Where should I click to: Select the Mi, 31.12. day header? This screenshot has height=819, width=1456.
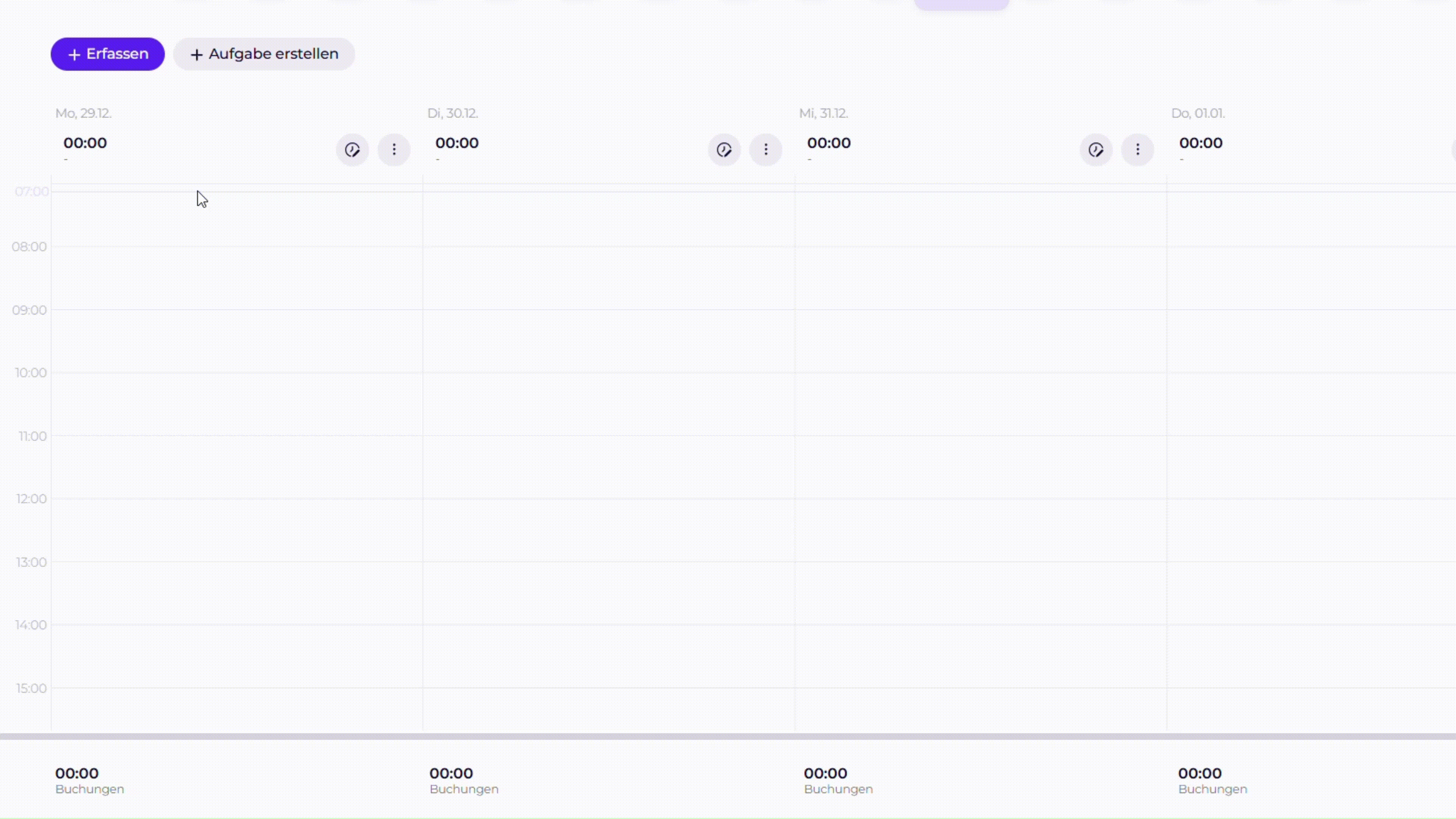click(x=824, y=113)
